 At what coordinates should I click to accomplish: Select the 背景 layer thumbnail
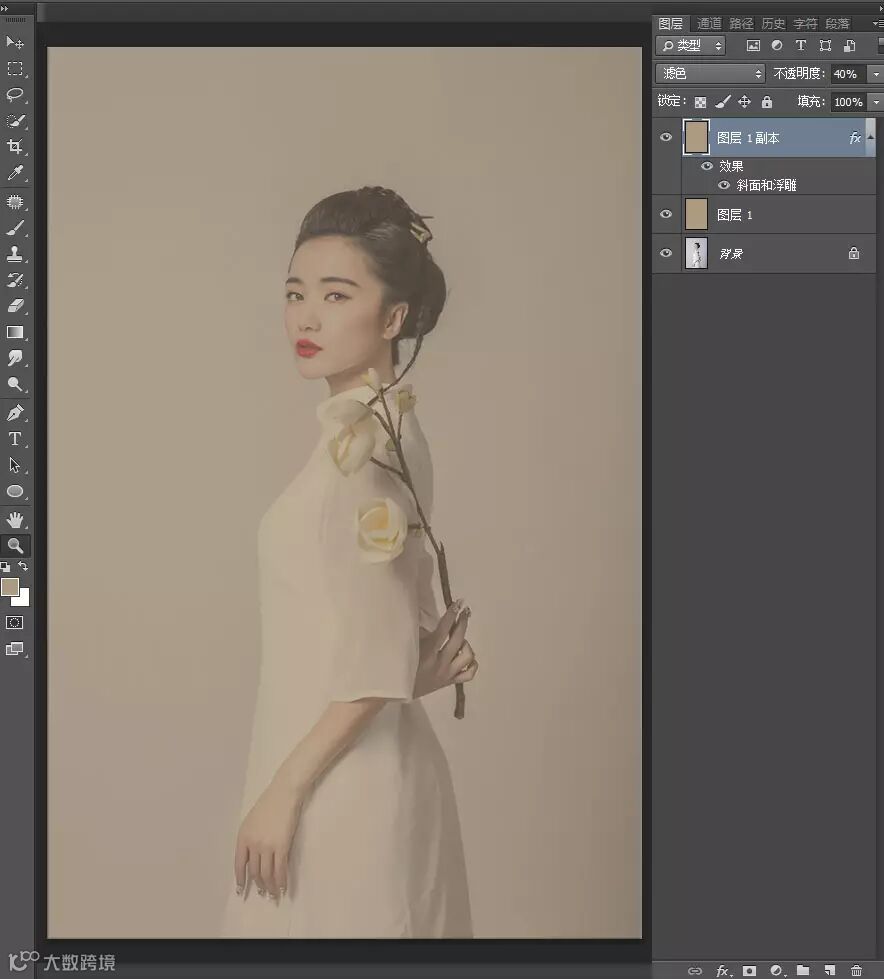(x=696, y=253)
